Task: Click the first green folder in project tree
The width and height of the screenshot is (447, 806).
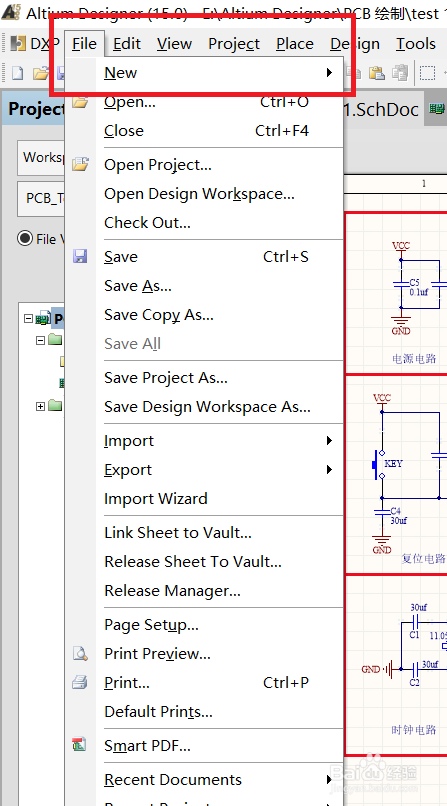Action: pyautogui.click(x=55, y=340)
